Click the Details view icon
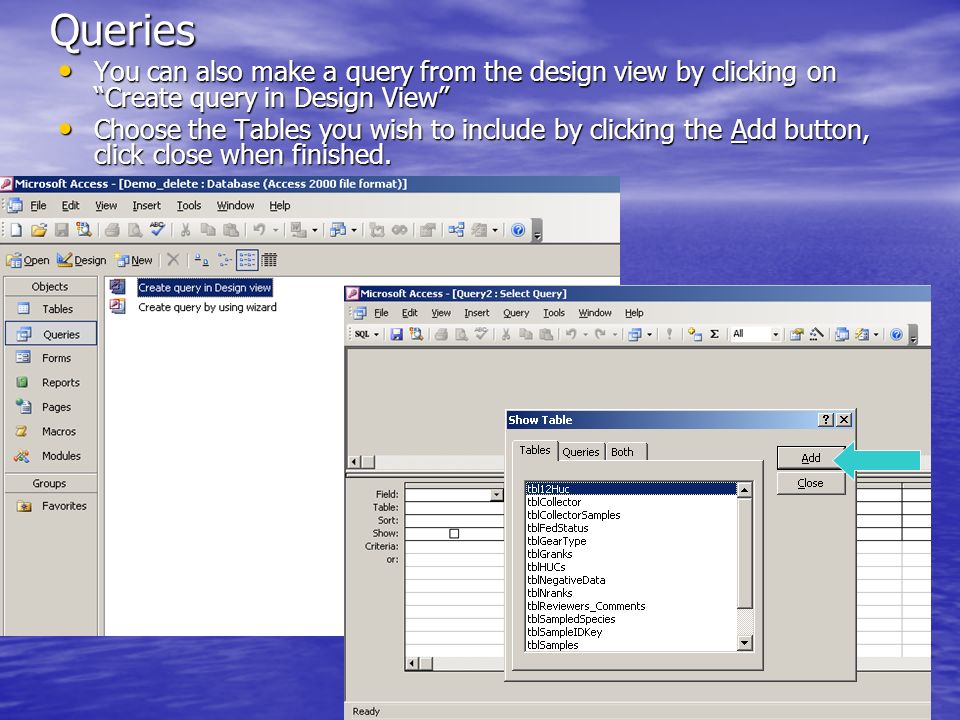The image size is (960, 720). (x=269, y=260)
